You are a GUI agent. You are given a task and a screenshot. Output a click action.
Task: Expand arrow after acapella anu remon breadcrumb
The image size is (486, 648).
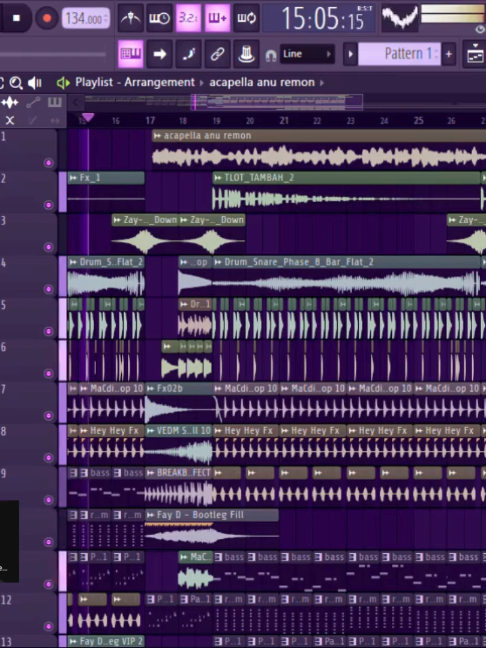(322, 83)
